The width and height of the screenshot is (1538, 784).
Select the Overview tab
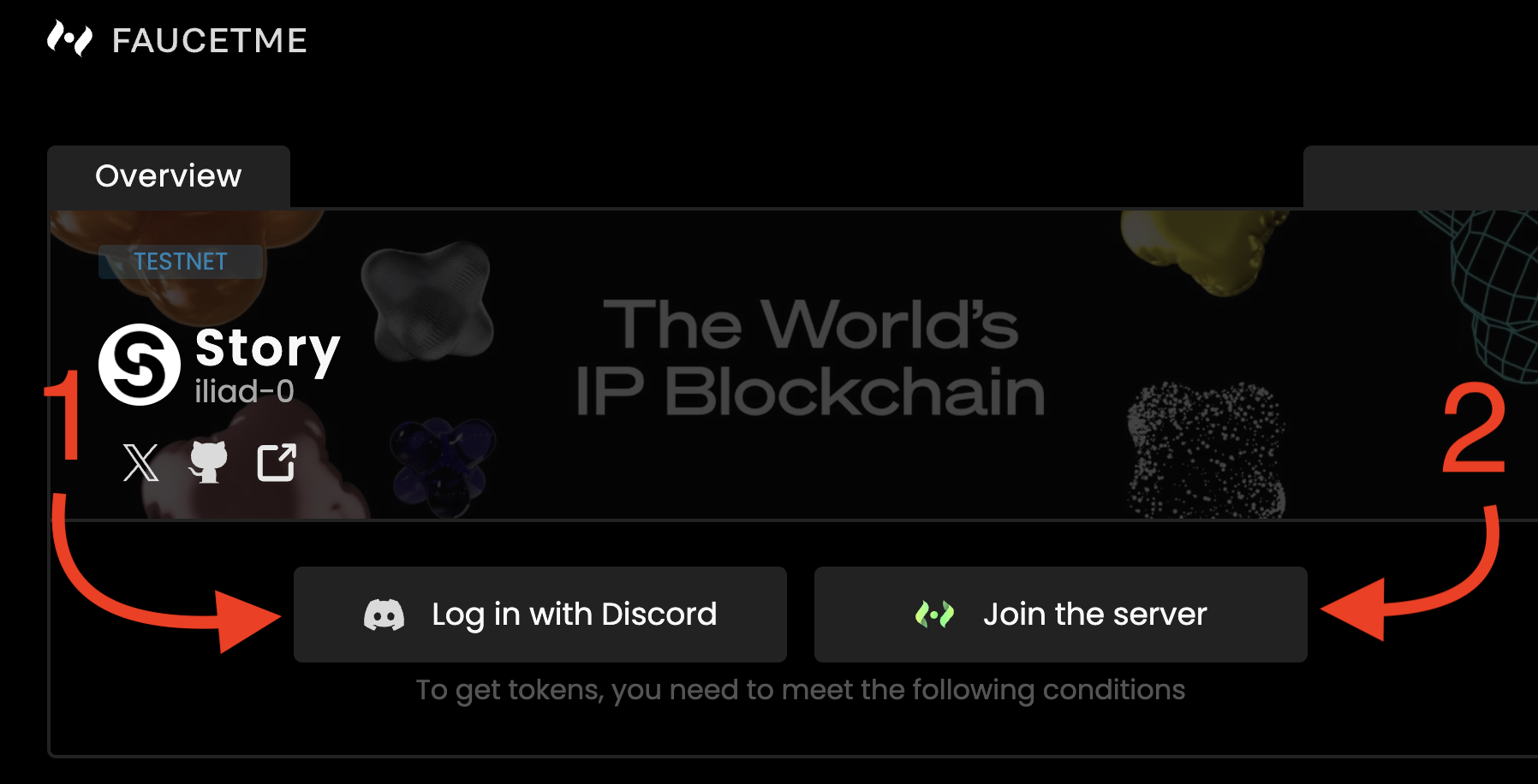(169, 176)
